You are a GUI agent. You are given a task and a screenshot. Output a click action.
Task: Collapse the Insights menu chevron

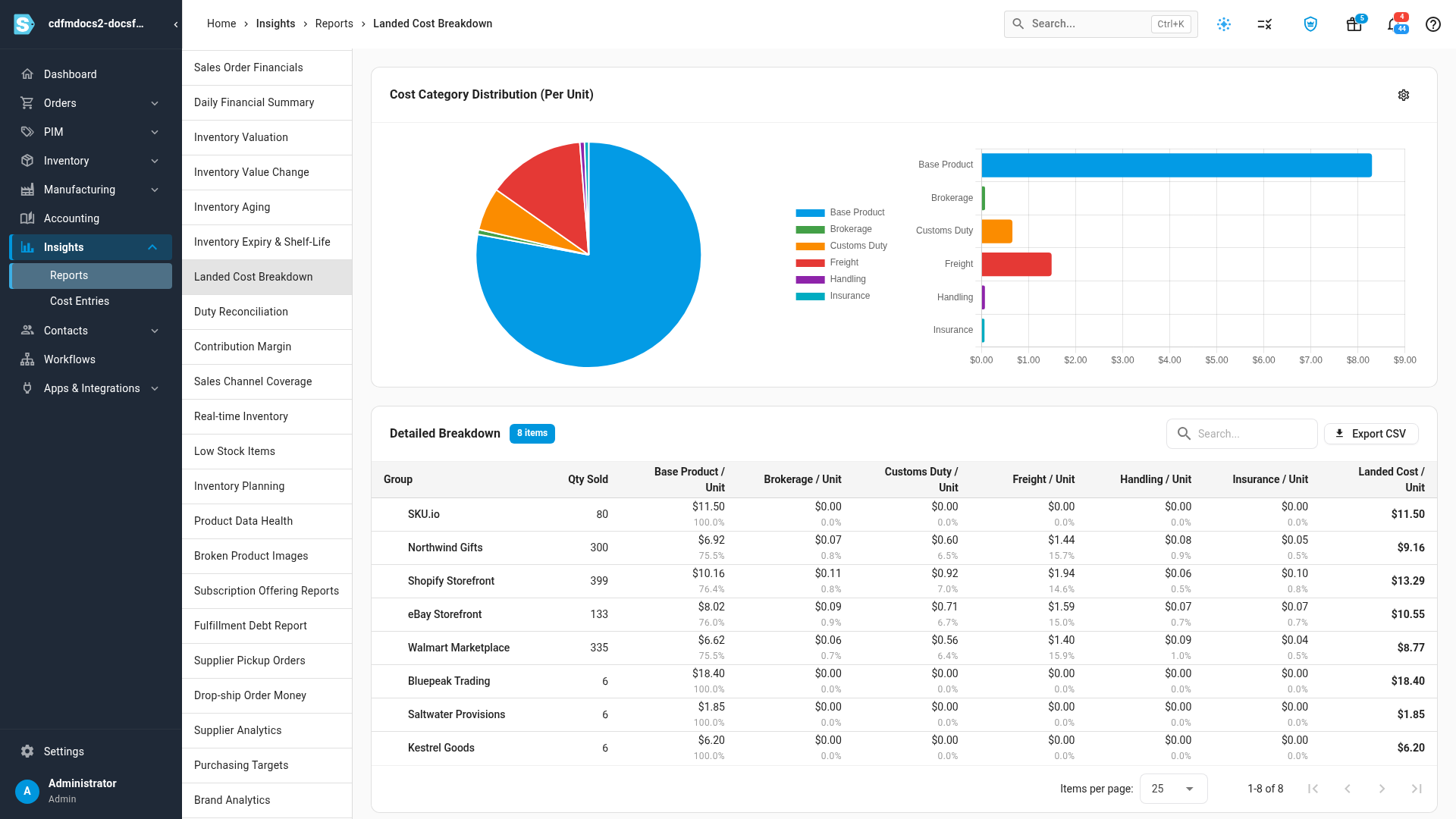(152, 247)
